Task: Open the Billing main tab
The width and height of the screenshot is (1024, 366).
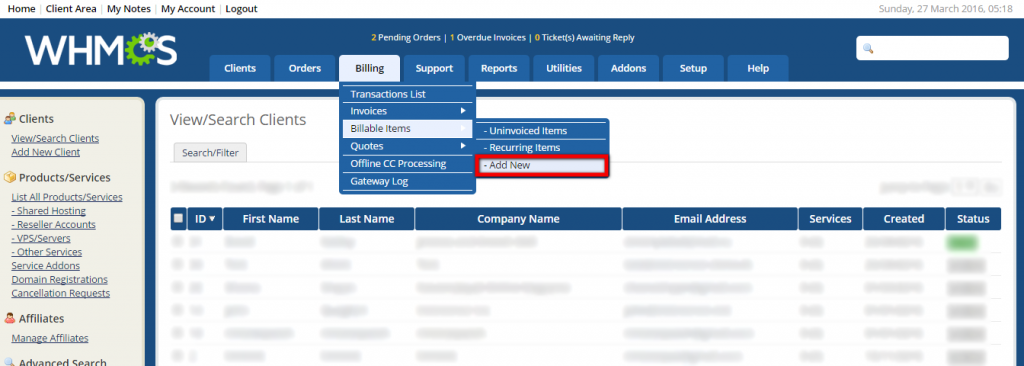Action: pos(370,69)
